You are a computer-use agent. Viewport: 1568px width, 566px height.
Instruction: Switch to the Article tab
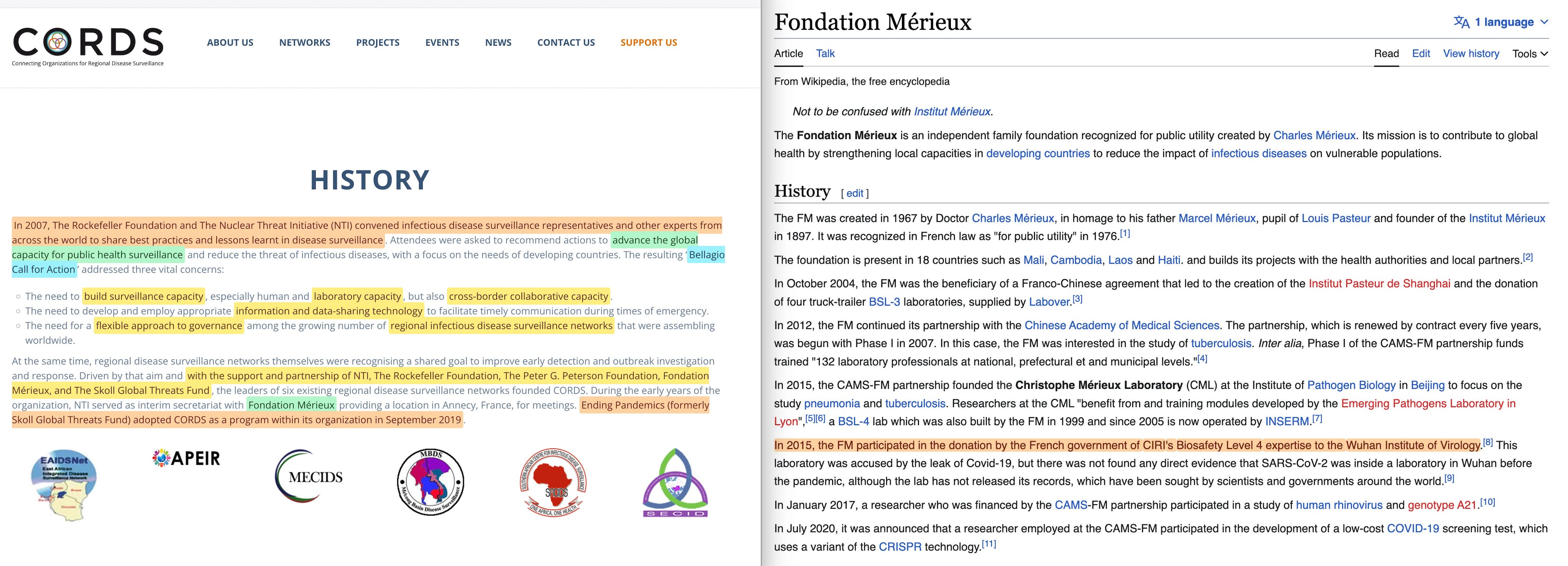(x=788, y=54)
